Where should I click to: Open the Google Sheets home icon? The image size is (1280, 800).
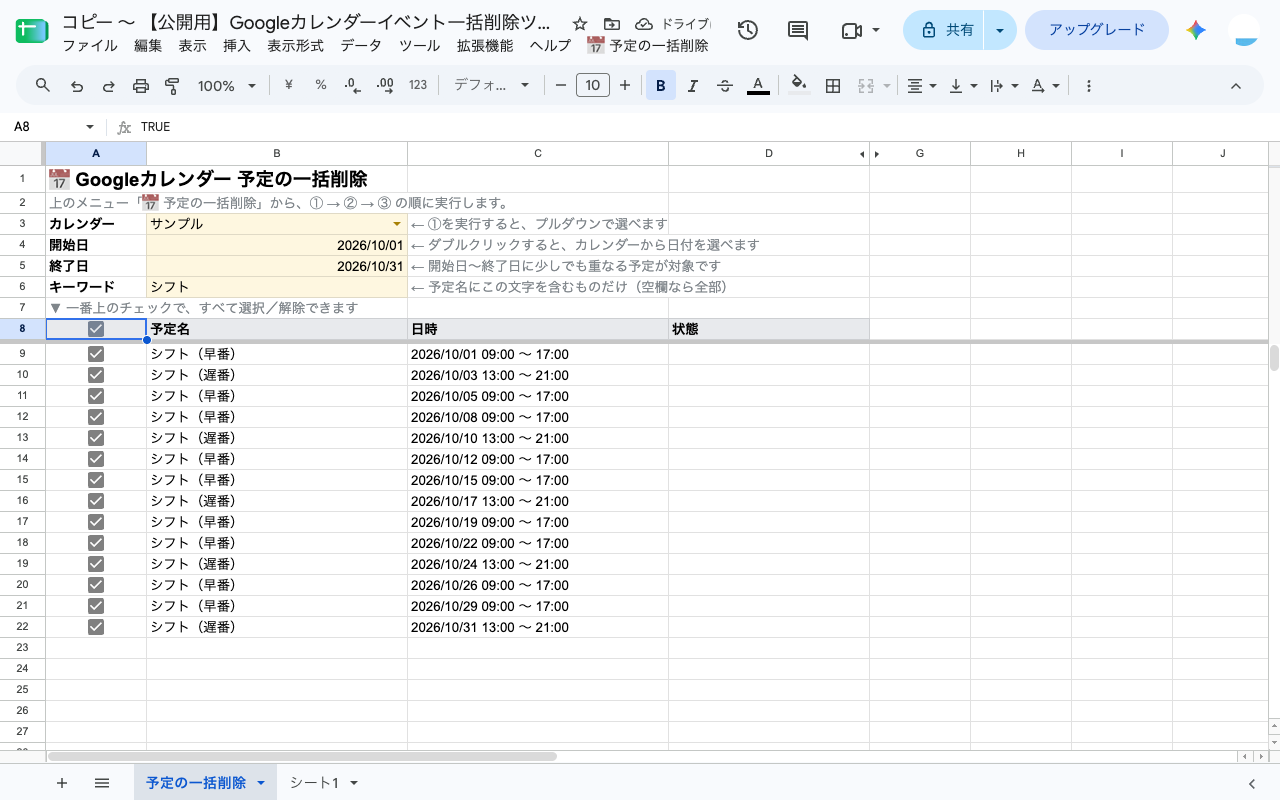(x=32, y=31)
